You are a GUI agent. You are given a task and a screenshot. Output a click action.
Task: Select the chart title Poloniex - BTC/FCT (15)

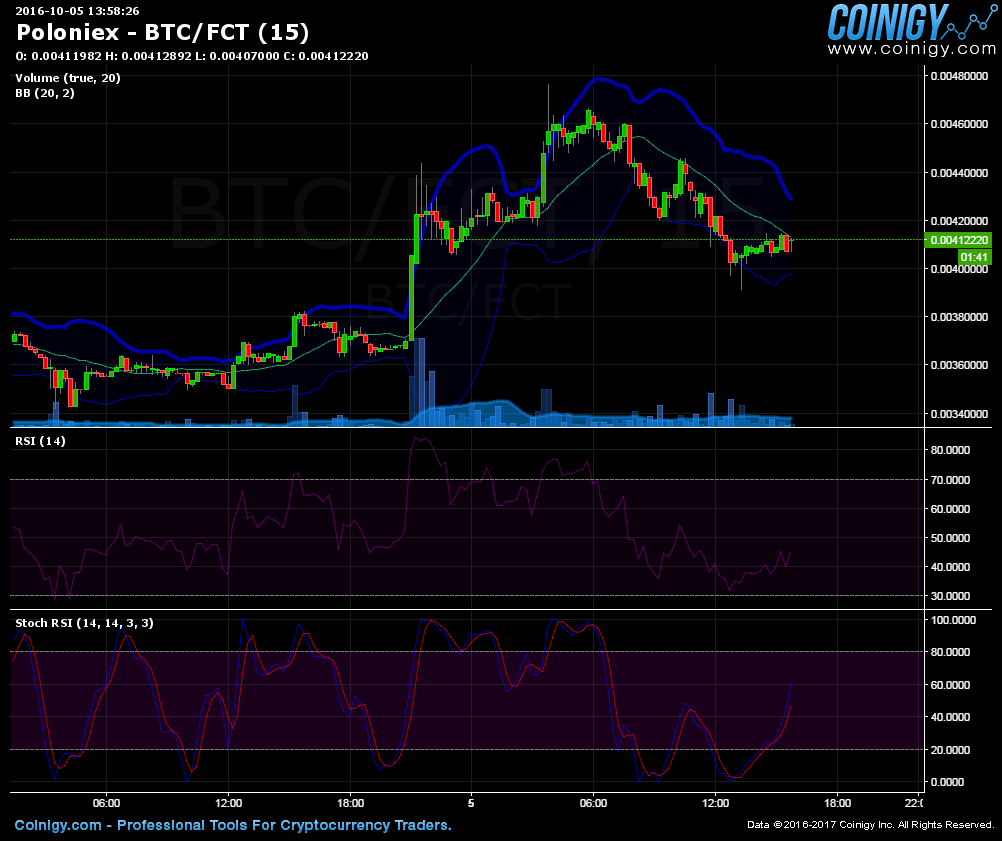pyautogui.click(x=162, y=32)
